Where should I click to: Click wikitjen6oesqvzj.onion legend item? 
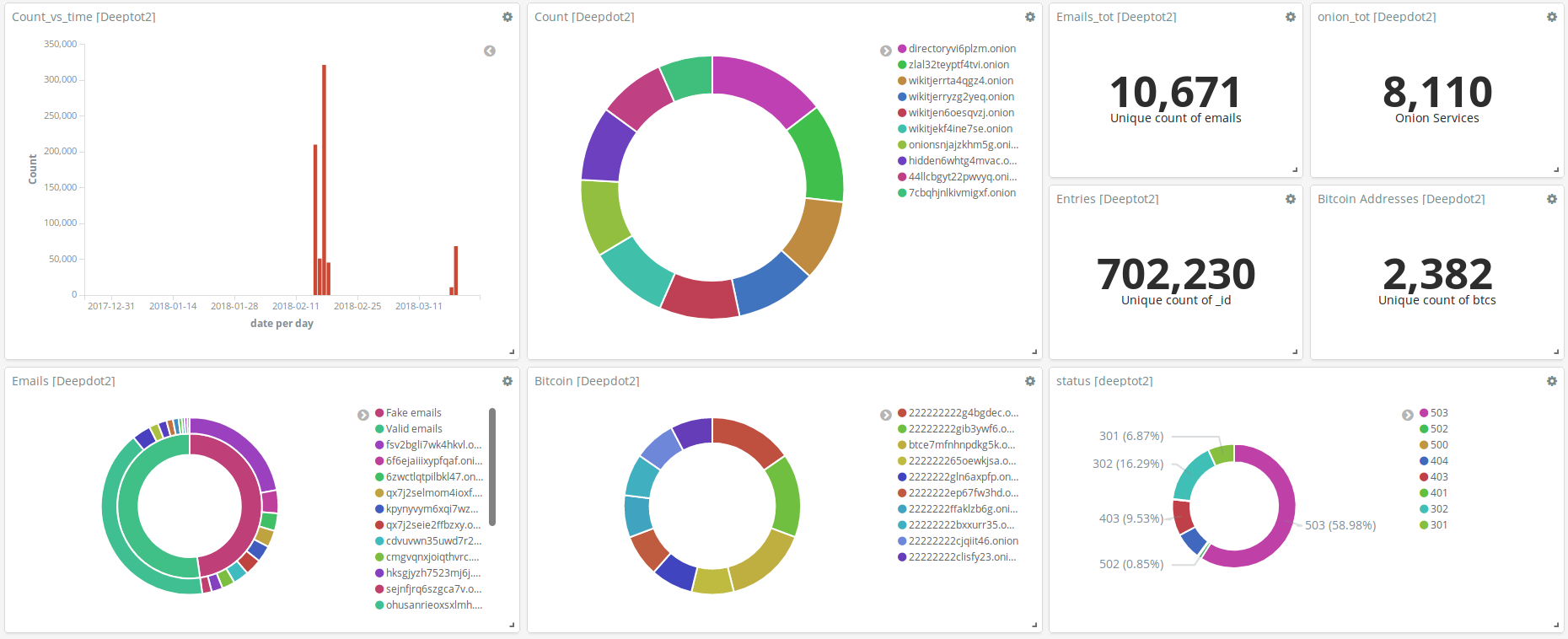click(x=956, y=113)
